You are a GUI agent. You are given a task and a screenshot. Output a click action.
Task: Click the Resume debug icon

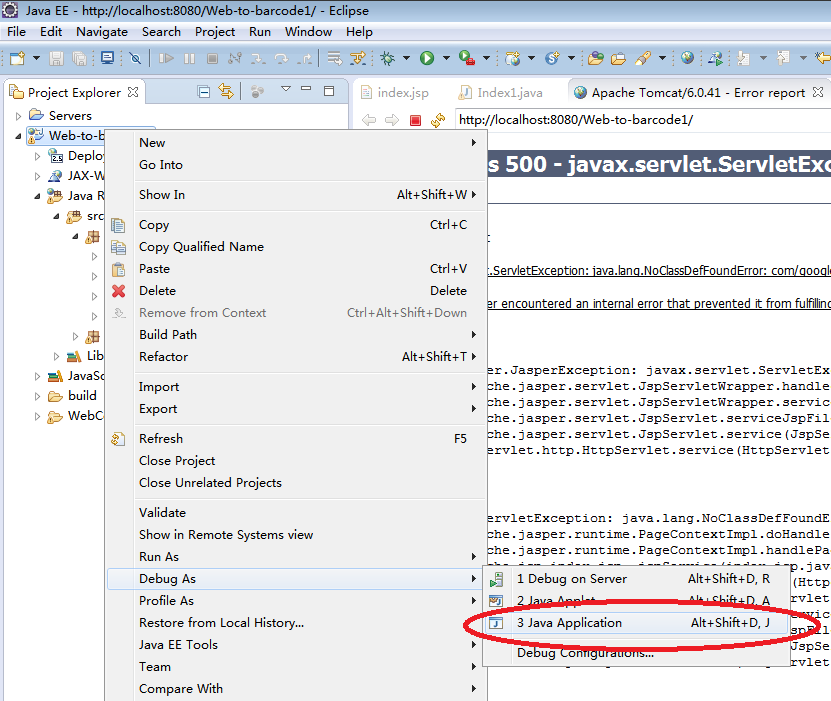(x=166, y=58)
